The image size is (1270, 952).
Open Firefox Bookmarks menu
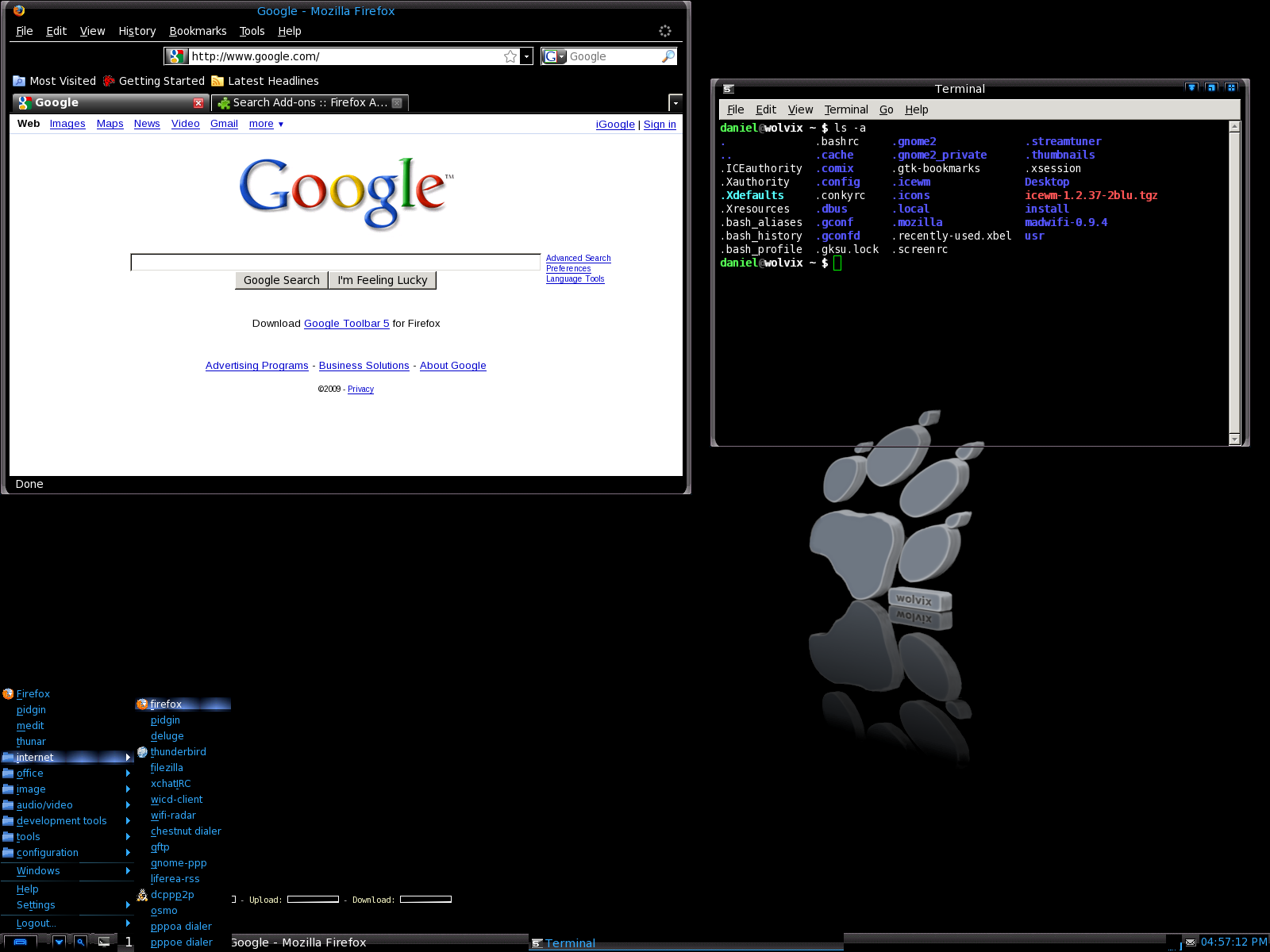[x=198, y=31]
